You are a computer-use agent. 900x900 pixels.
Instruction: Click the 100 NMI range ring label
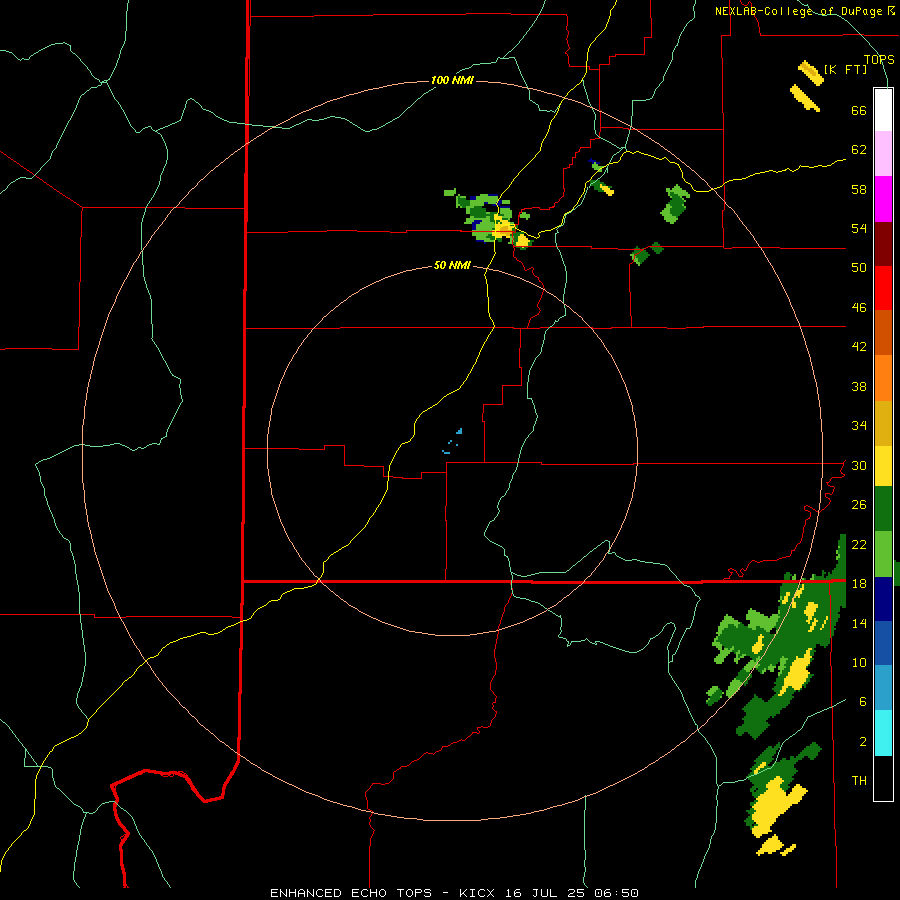tap(452, 80)
